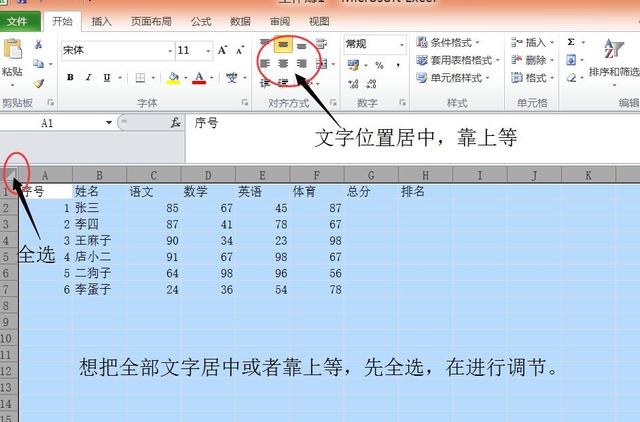This screenshot has width=640, height=422.
Task: Select column D header
Action: point(208,175)
